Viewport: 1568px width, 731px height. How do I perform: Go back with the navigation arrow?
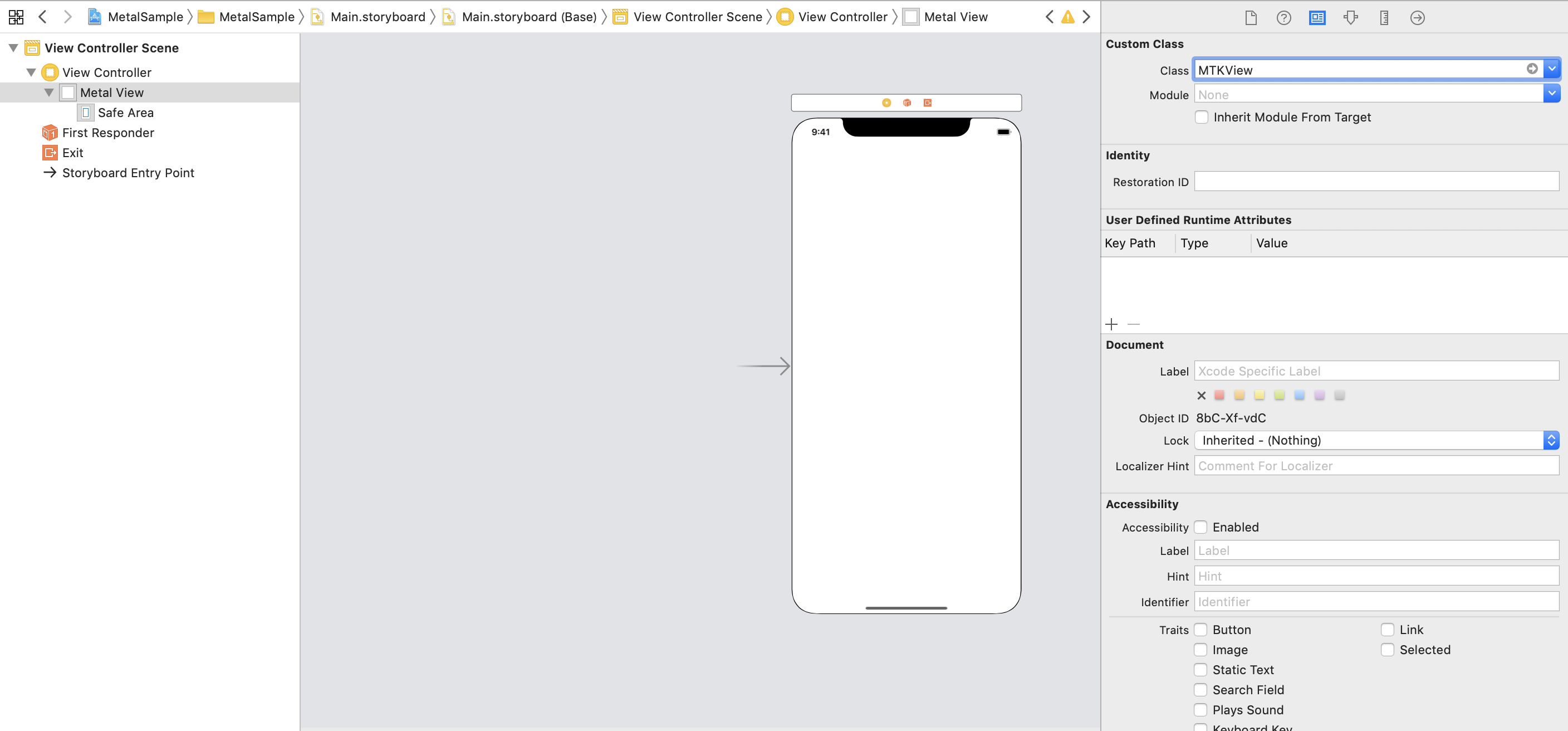[x=43, y=17]
